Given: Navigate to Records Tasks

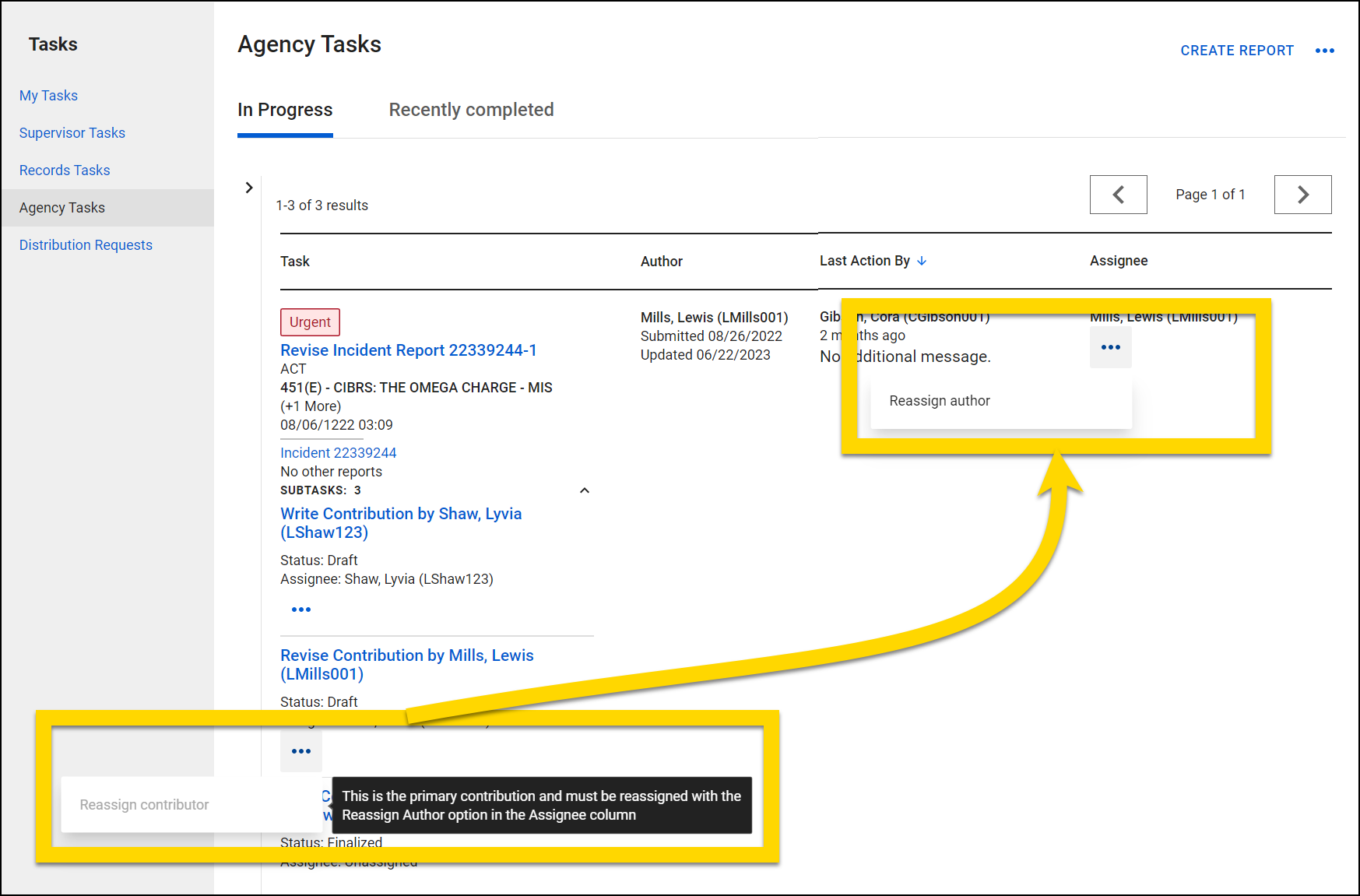Looking at the screenshot, I should click(65, 170).
